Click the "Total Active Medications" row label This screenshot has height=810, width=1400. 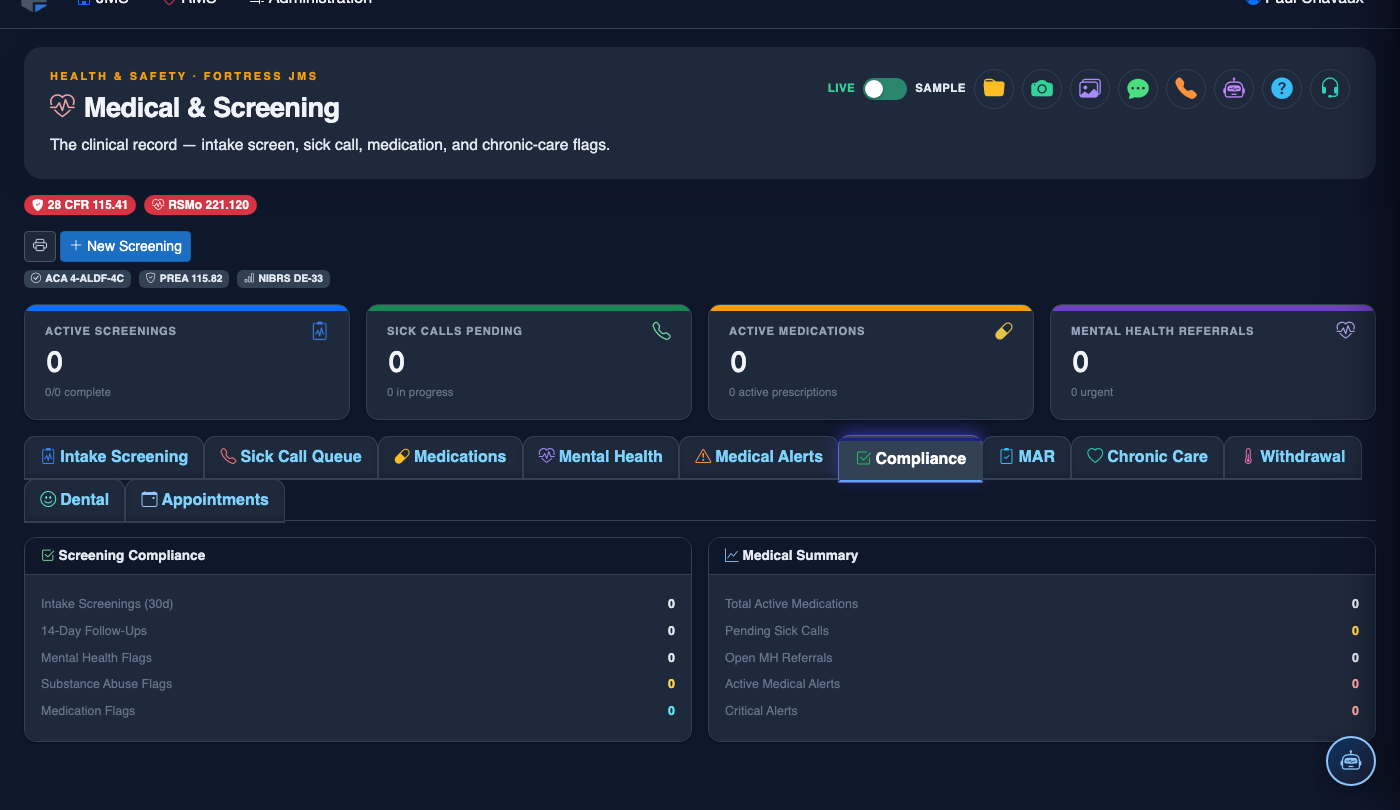(x=792, y=604)
